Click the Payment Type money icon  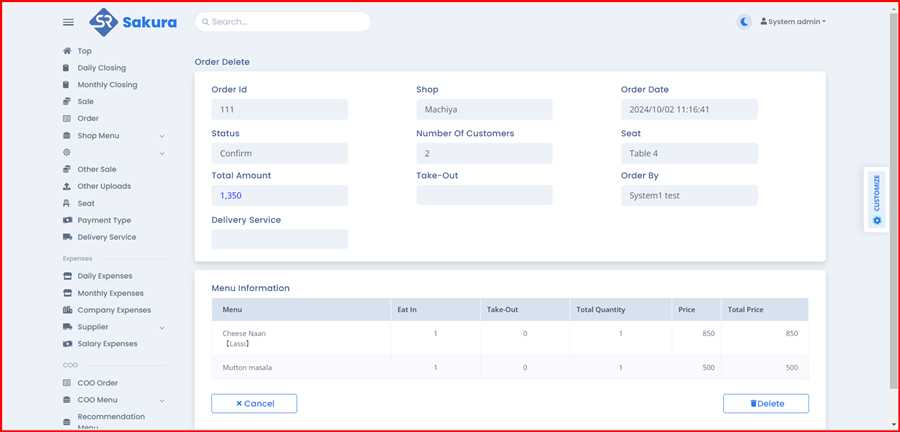(x=67, y=220)
